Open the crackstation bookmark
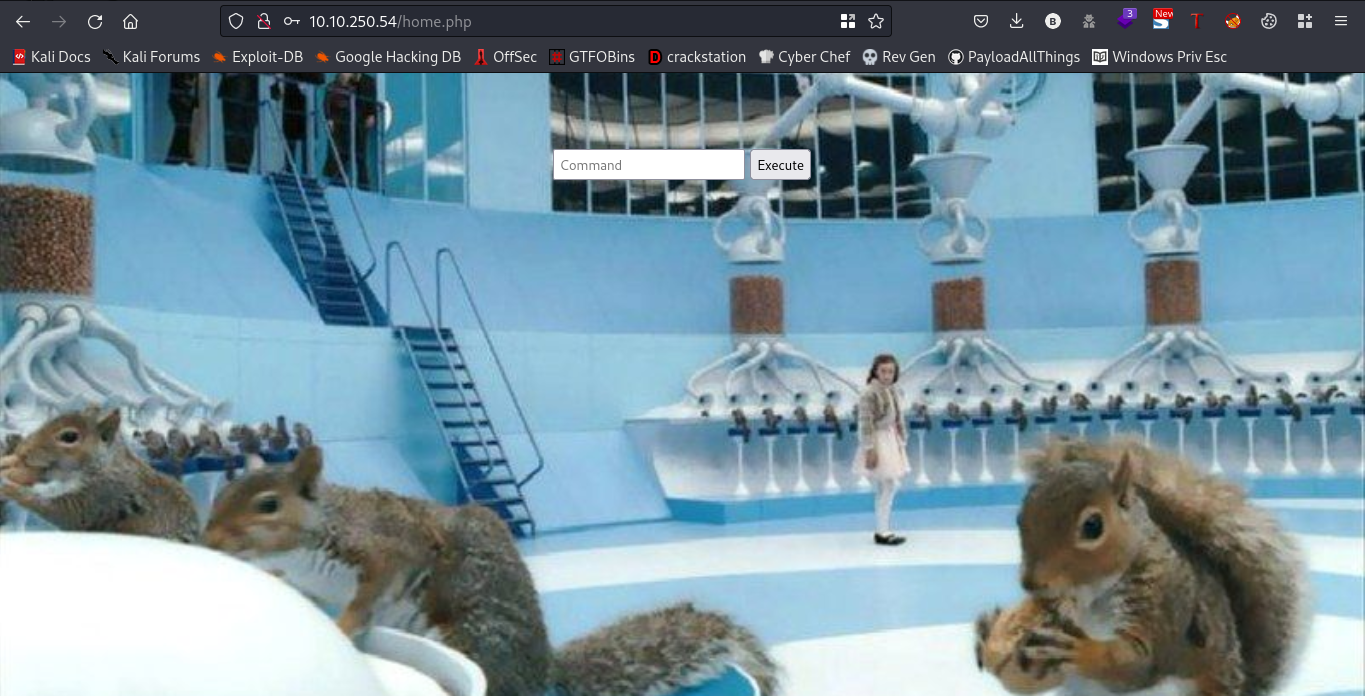The height and width of the screenshot is (696, 1365). click(x=697, y=57)
